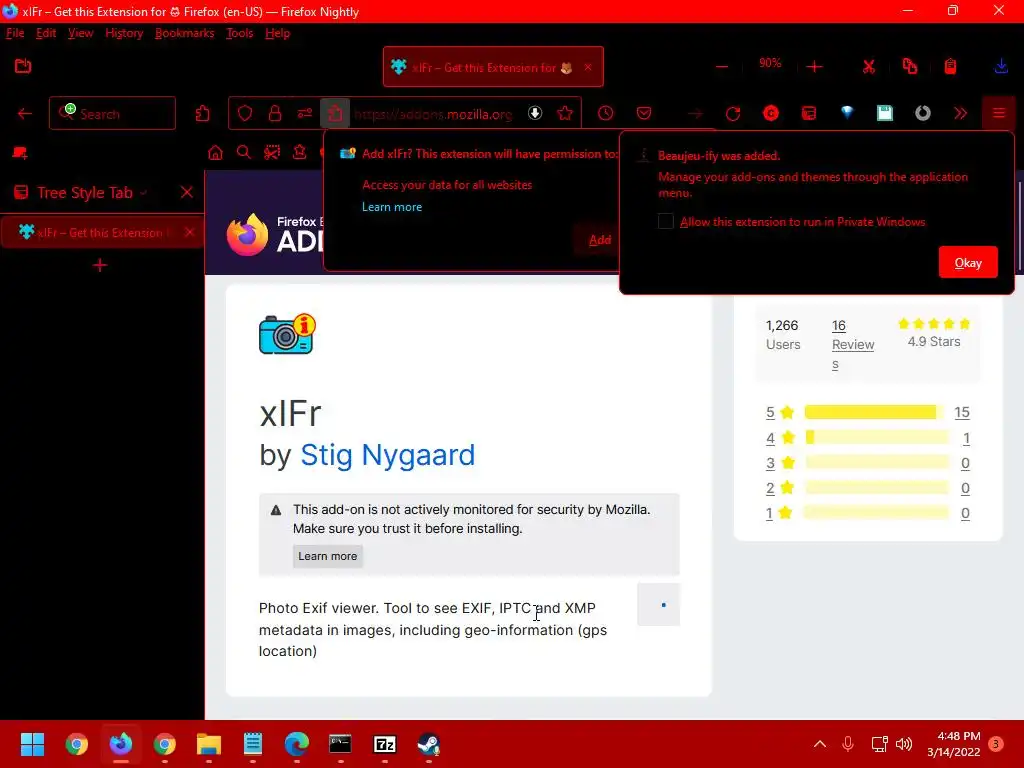The image size is (1024, 768).
Task: Click the blue diamond extension icon
Action: pyautogui.click(x=847, y=113)
